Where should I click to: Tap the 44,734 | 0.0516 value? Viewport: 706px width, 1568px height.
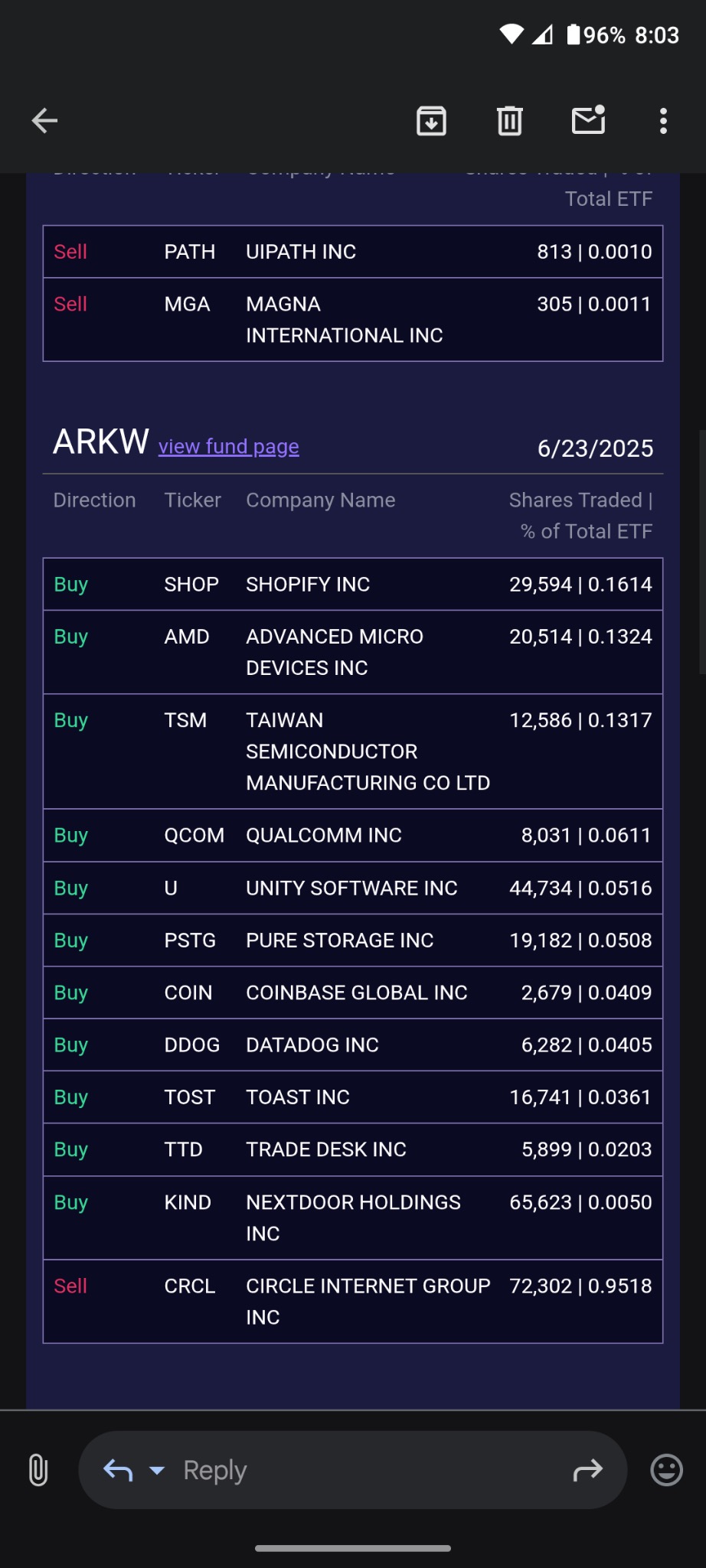(x=581, y=888)
